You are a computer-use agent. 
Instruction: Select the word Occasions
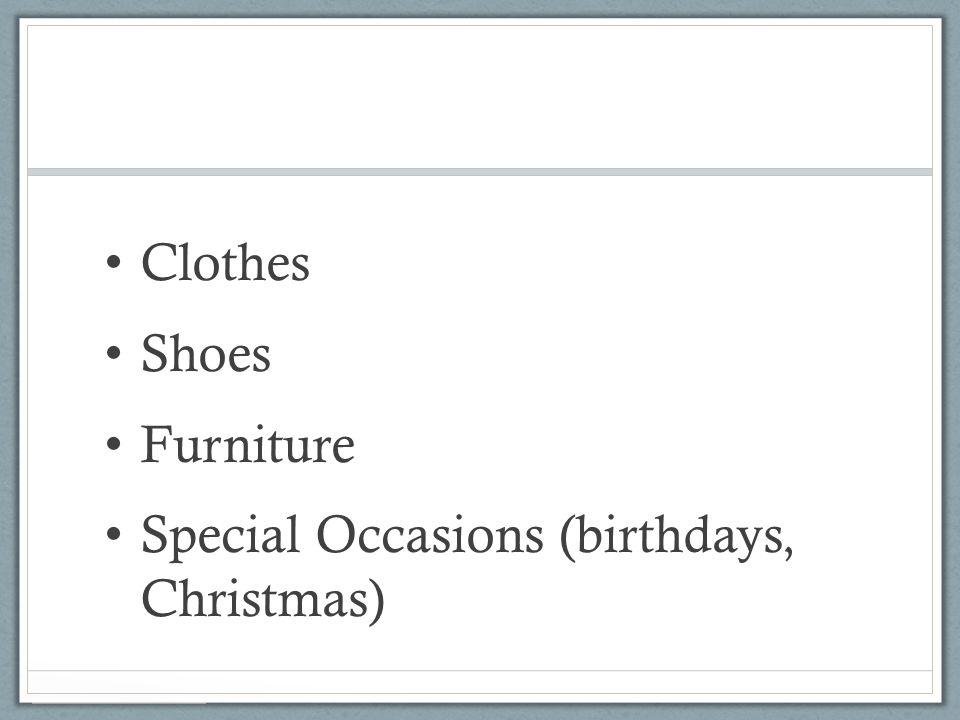(x=430, y=534)
